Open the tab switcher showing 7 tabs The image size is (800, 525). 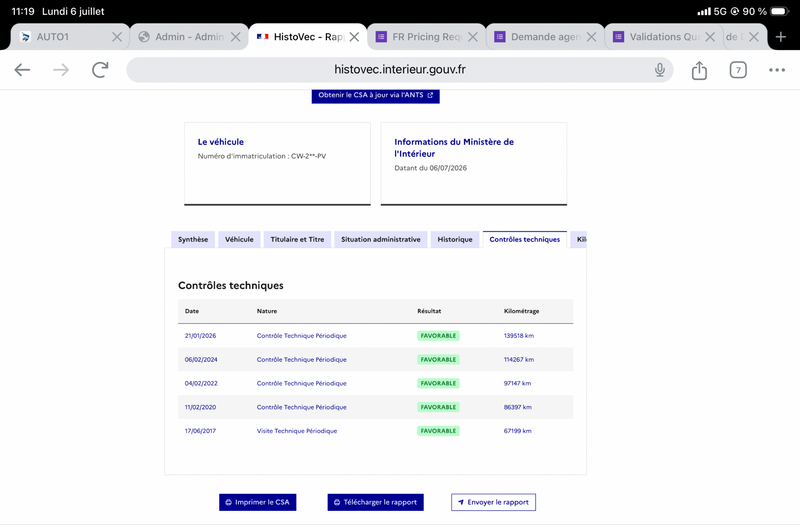click(738, 70)
